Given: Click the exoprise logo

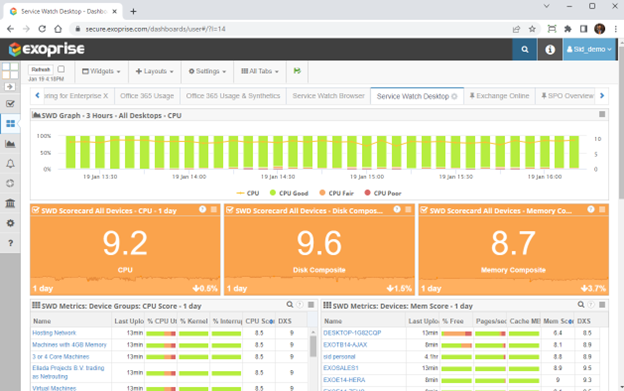Looking at the screenshot, I should click(x=47, y=49).
